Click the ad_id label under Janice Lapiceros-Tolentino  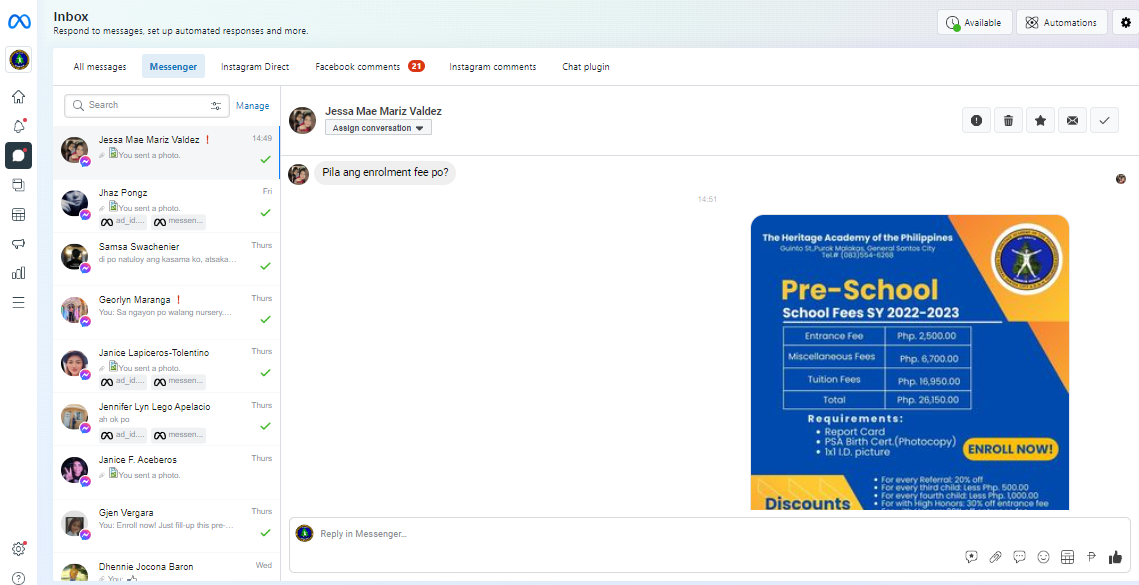(x=123, y=381)
